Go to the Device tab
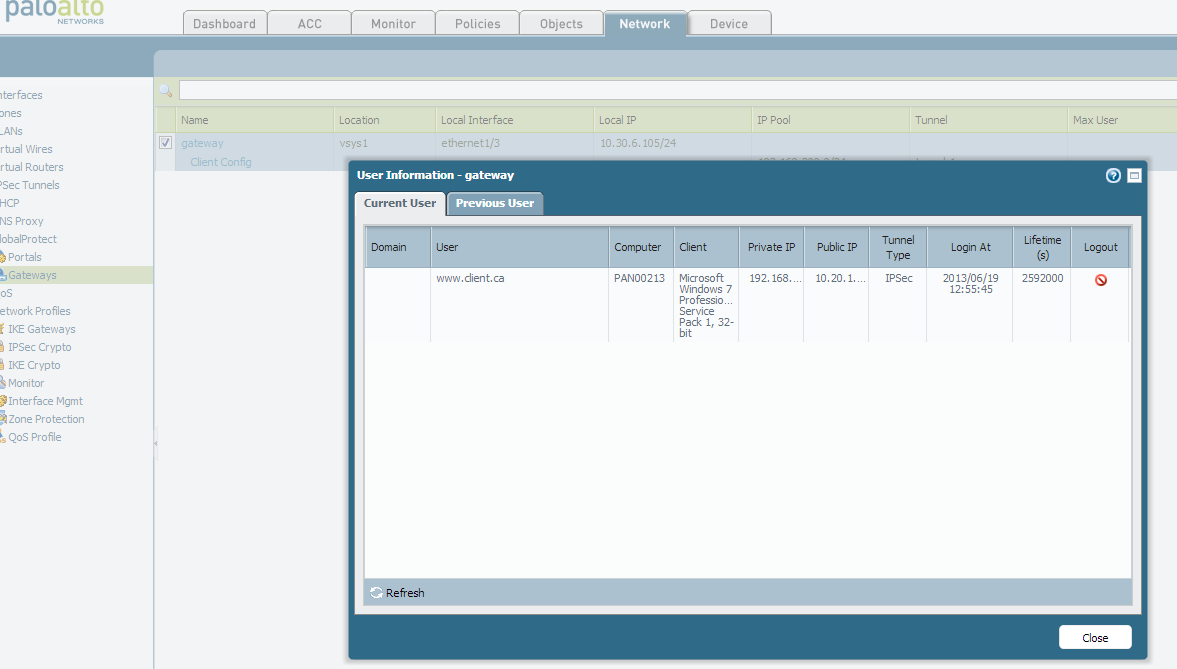This screenshot has height=669, width=1177. (729, 24)
